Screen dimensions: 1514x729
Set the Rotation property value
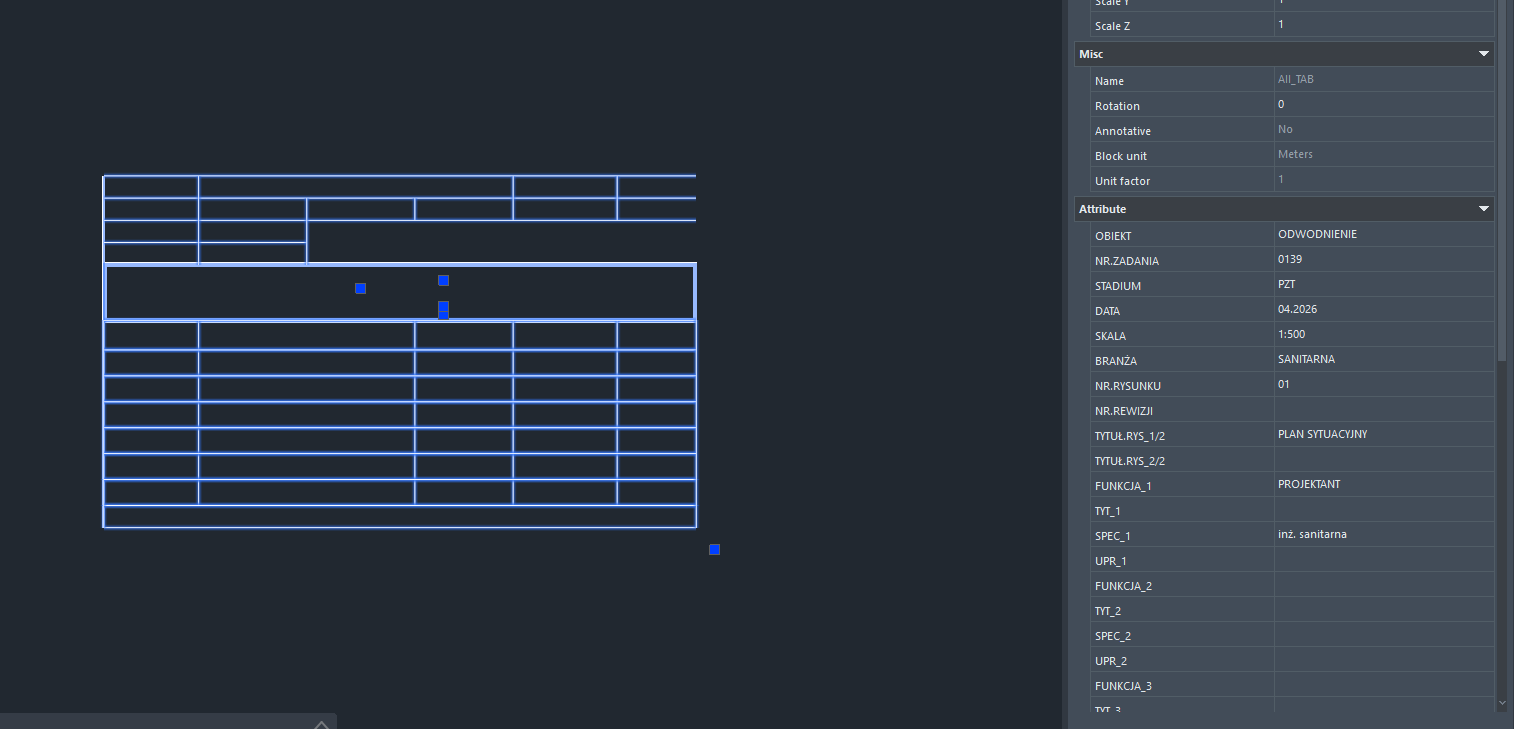1384,105
